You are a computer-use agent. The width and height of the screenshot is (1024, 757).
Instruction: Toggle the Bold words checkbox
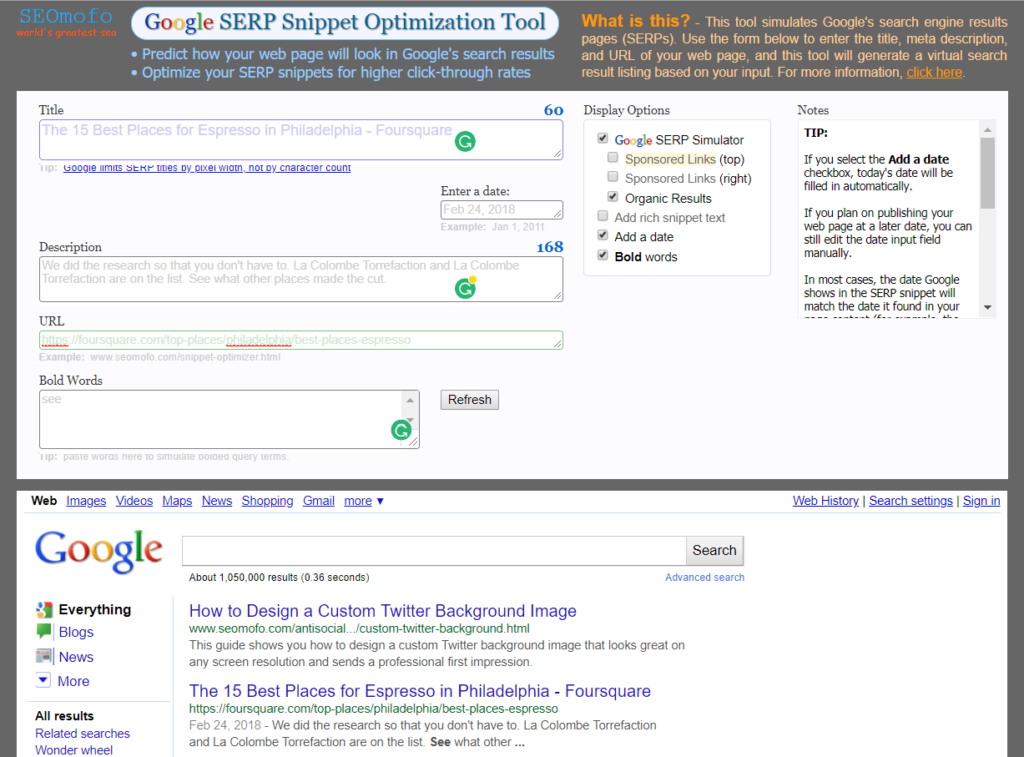[x=603, y=255]
